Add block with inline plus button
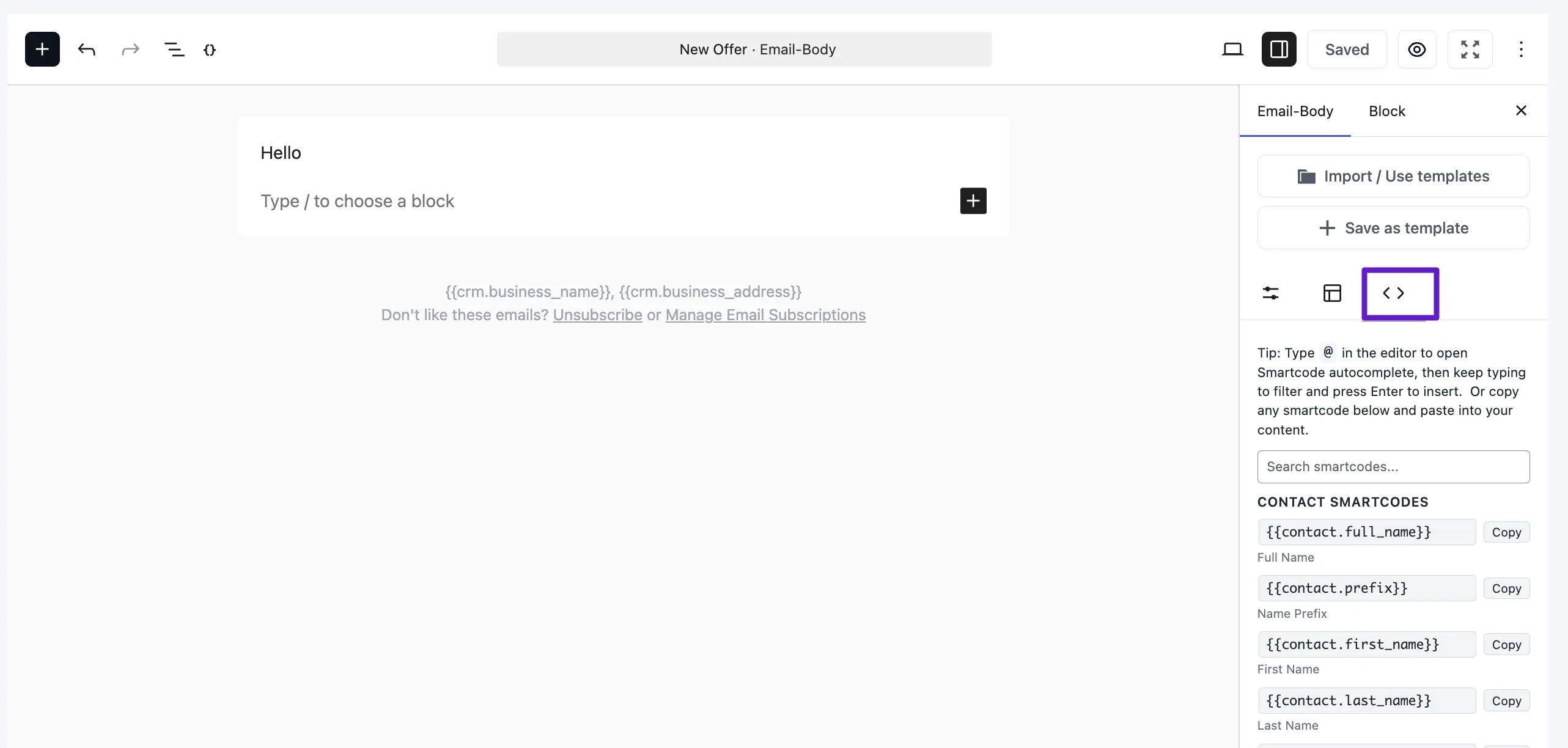This screenshot has height=748, width=1568. pyautogui.click(x=973, y=201)
